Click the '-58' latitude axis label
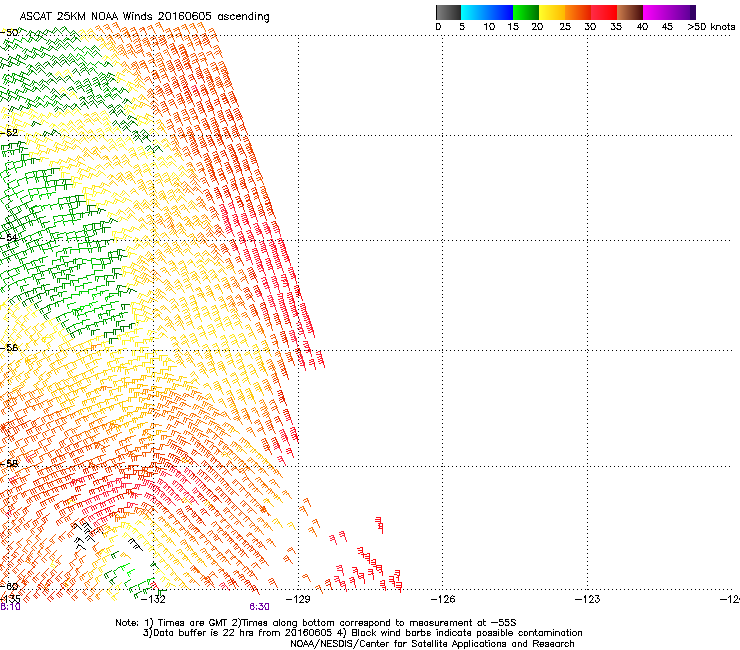 (x=9, y=464)
